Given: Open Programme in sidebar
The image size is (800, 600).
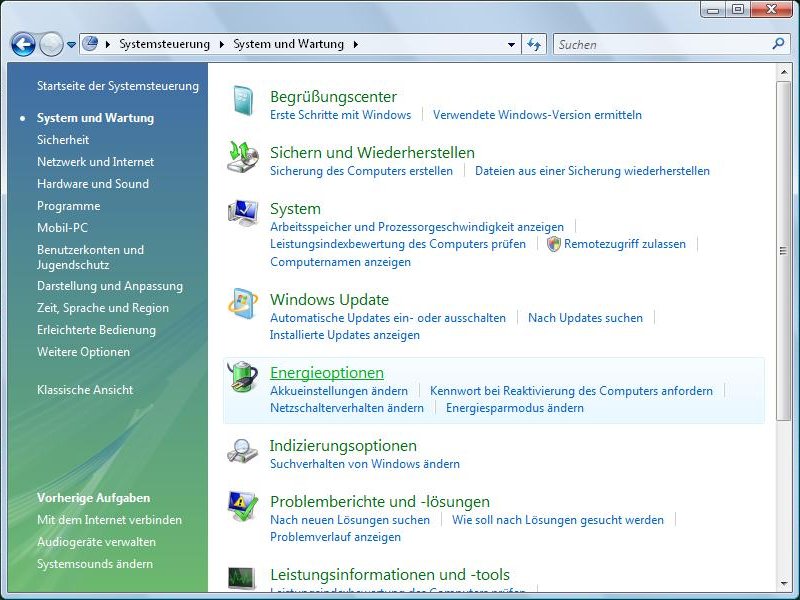Looking at the screenshot, I should click(x=68, y=206).
